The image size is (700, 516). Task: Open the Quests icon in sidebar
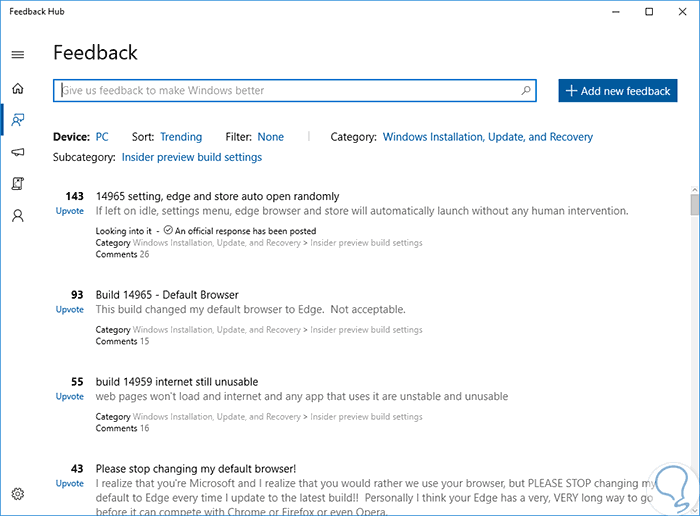(x=18, y=183)
